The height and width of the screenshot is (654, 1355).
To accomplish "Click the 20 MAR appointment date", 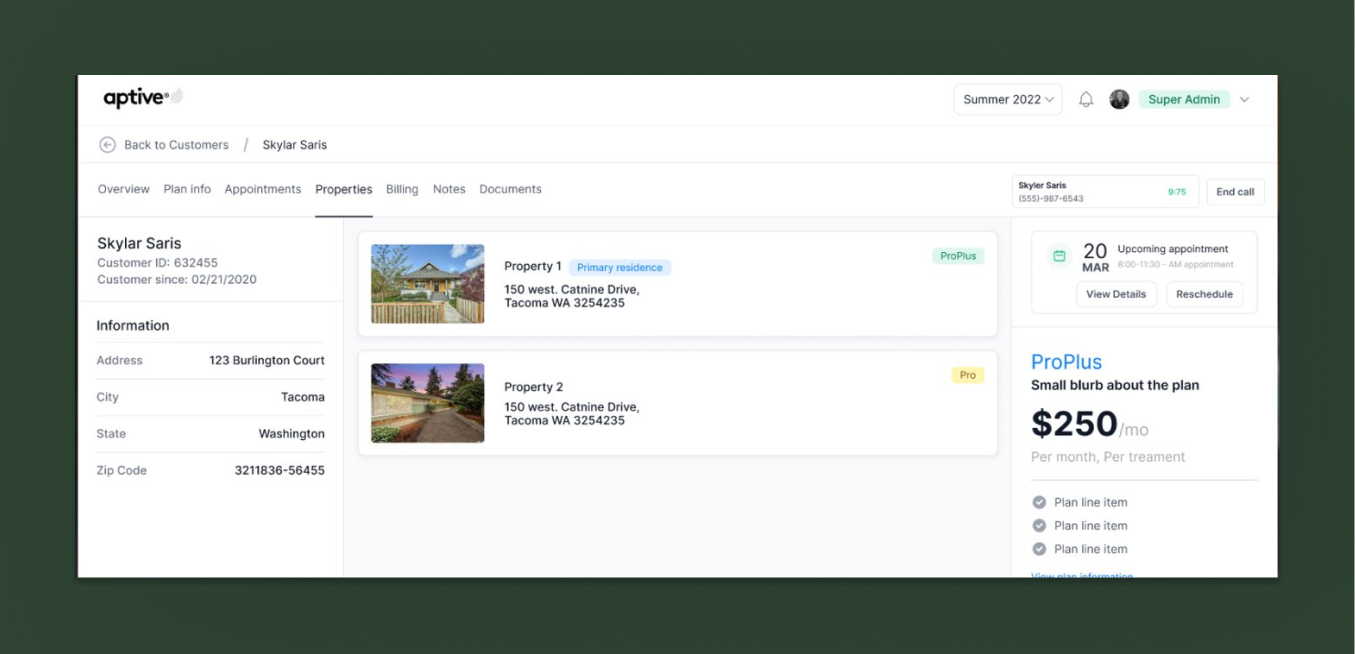I will pos(1095,257).
